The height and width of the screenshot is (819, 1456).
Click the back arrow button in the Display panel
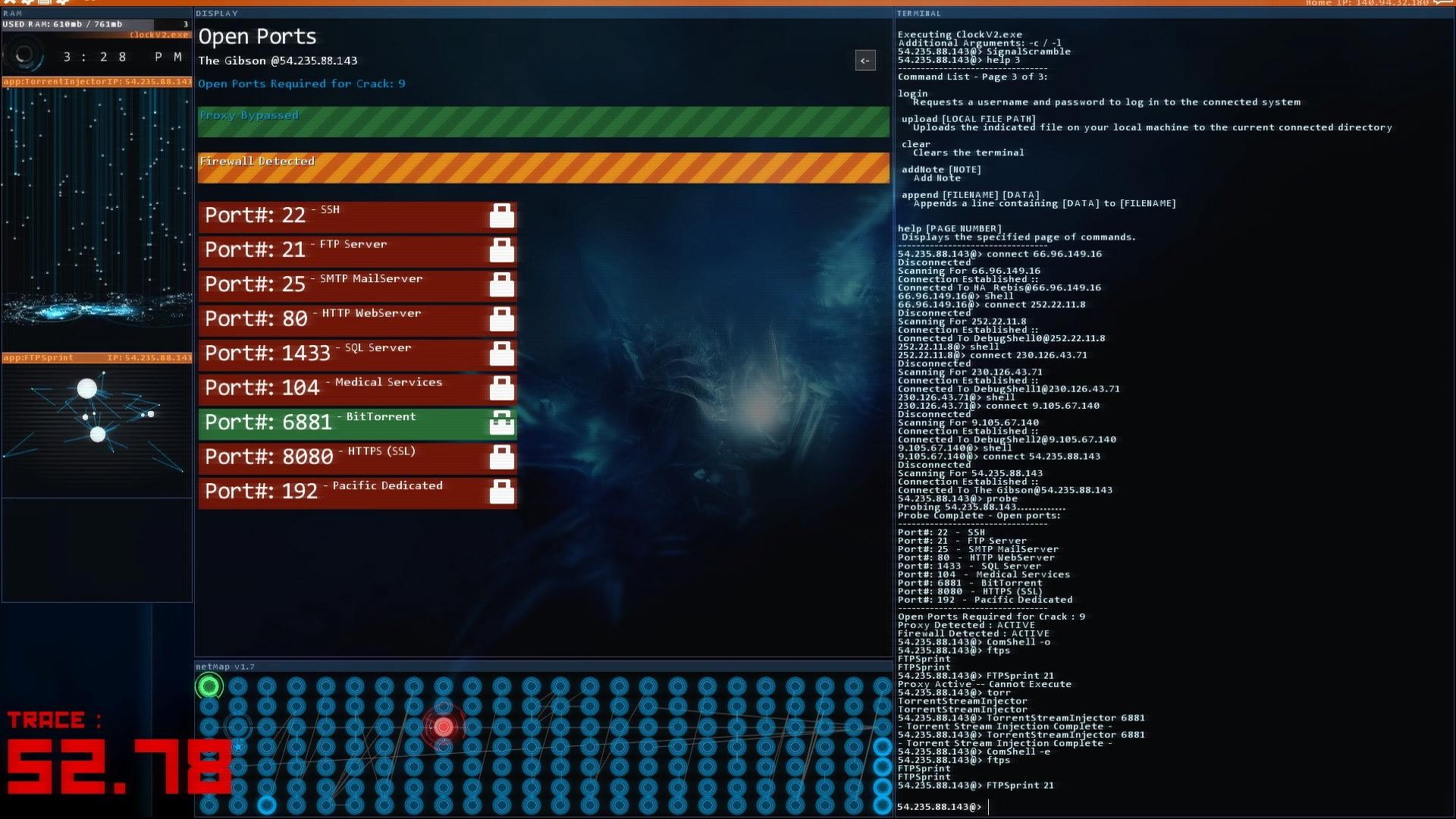point(865,61)
